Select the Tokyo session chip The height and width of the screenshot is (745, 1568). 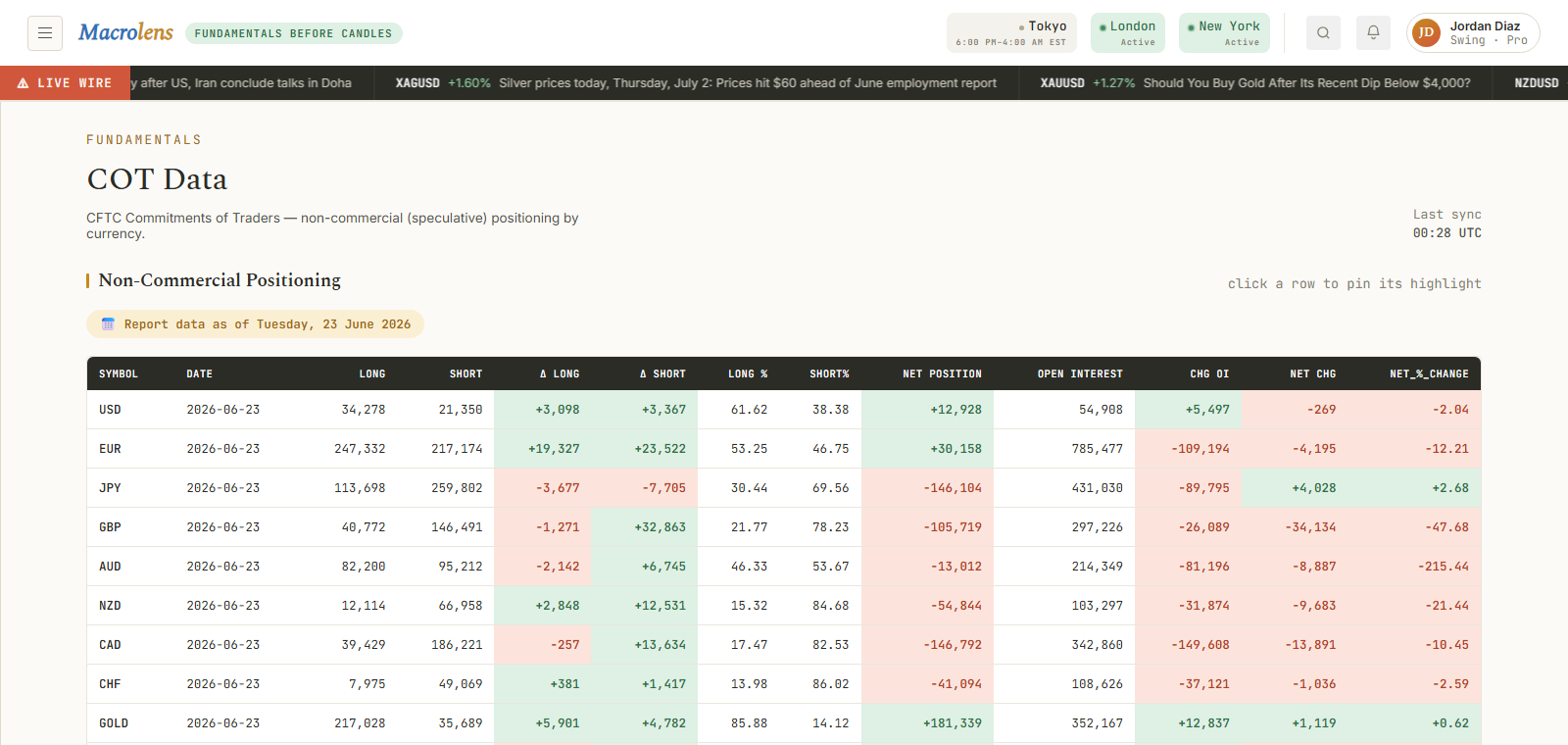[x=1011, y=32]
